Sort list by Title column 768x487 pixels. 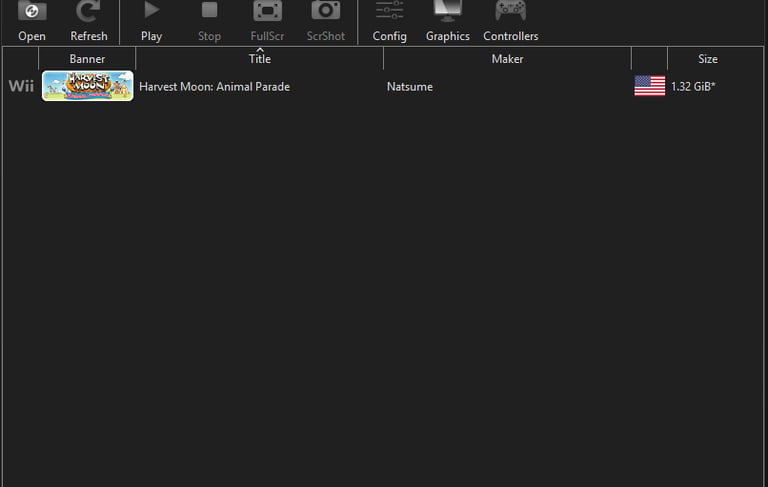coord(260,59)
